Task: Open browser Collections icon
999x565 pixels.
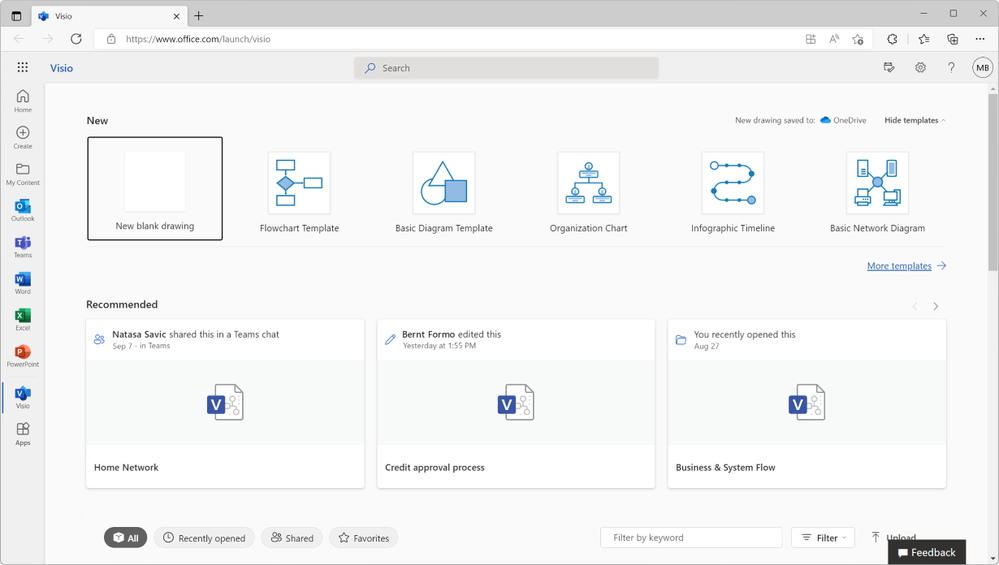Action: click(952, 39)
